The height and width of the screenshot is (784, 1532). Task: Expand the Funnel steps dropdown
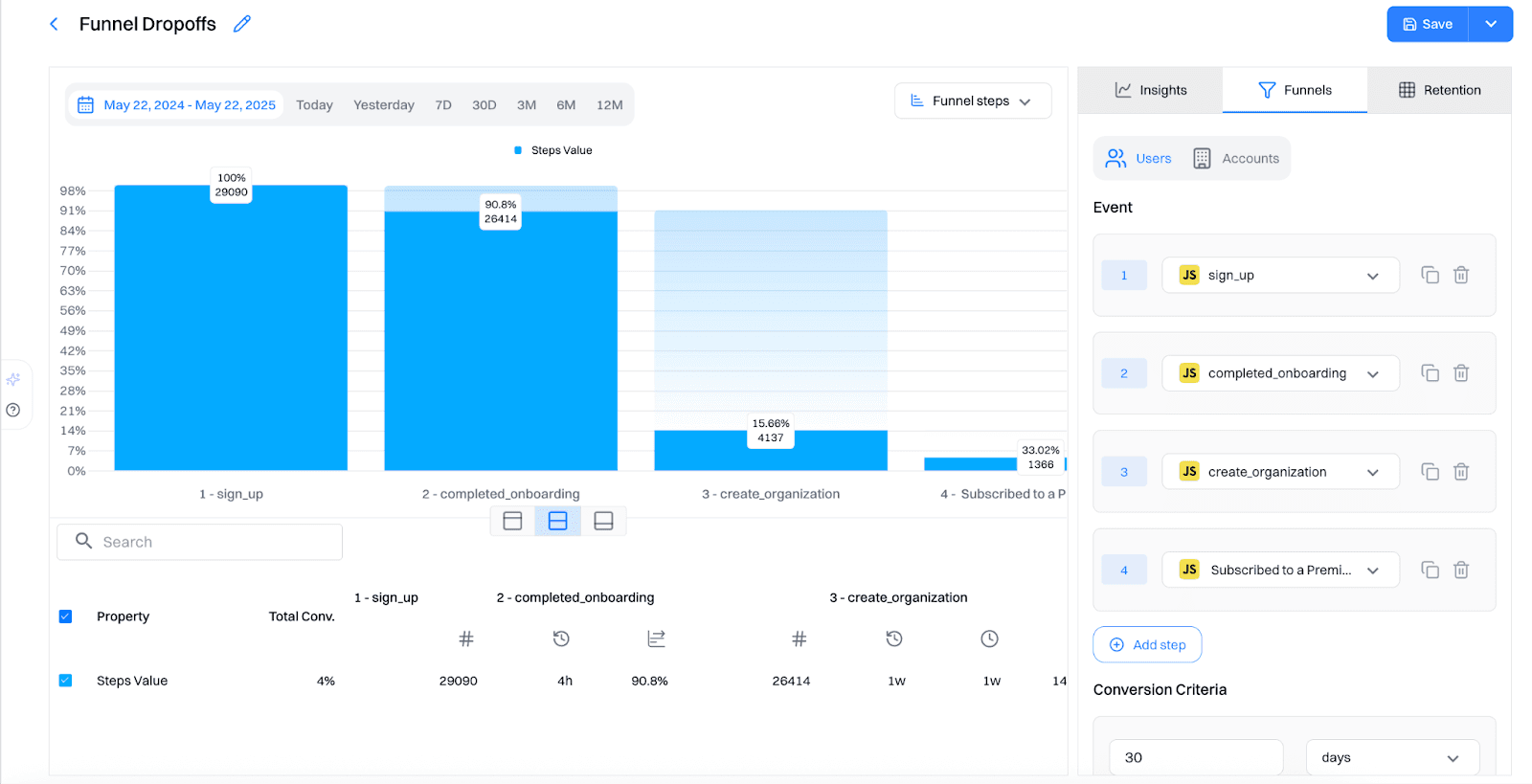click(972, 101)
